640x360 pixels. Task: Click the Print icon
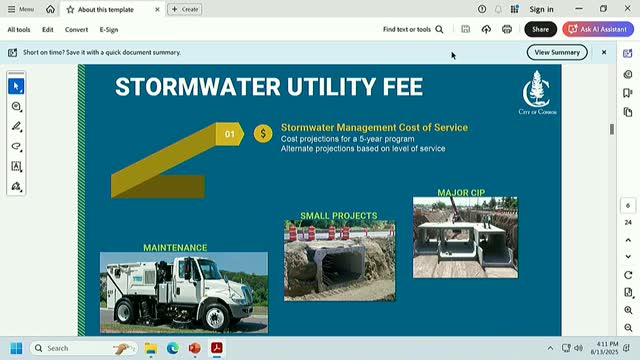coord(507,29)
